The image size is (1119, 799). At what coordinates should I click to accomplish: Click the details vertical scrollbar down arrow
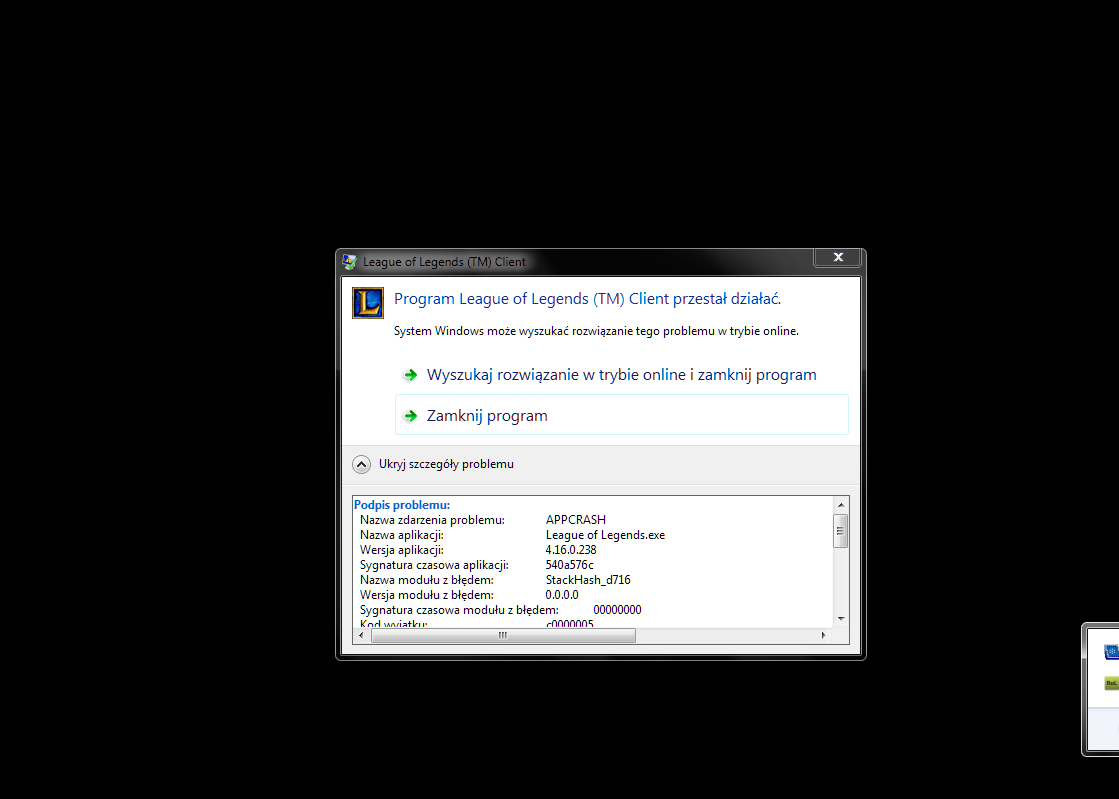841,619
